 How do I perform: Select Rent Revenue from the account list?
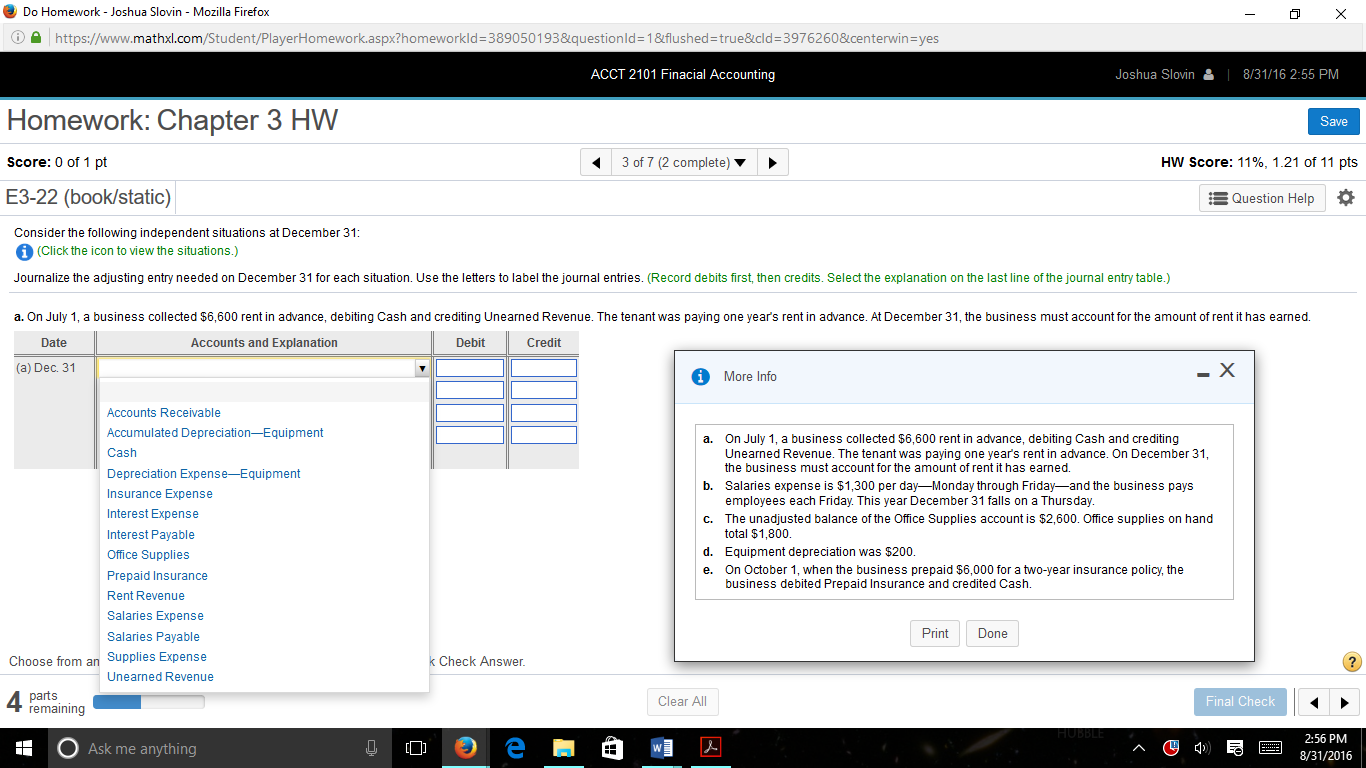point(145,595)
